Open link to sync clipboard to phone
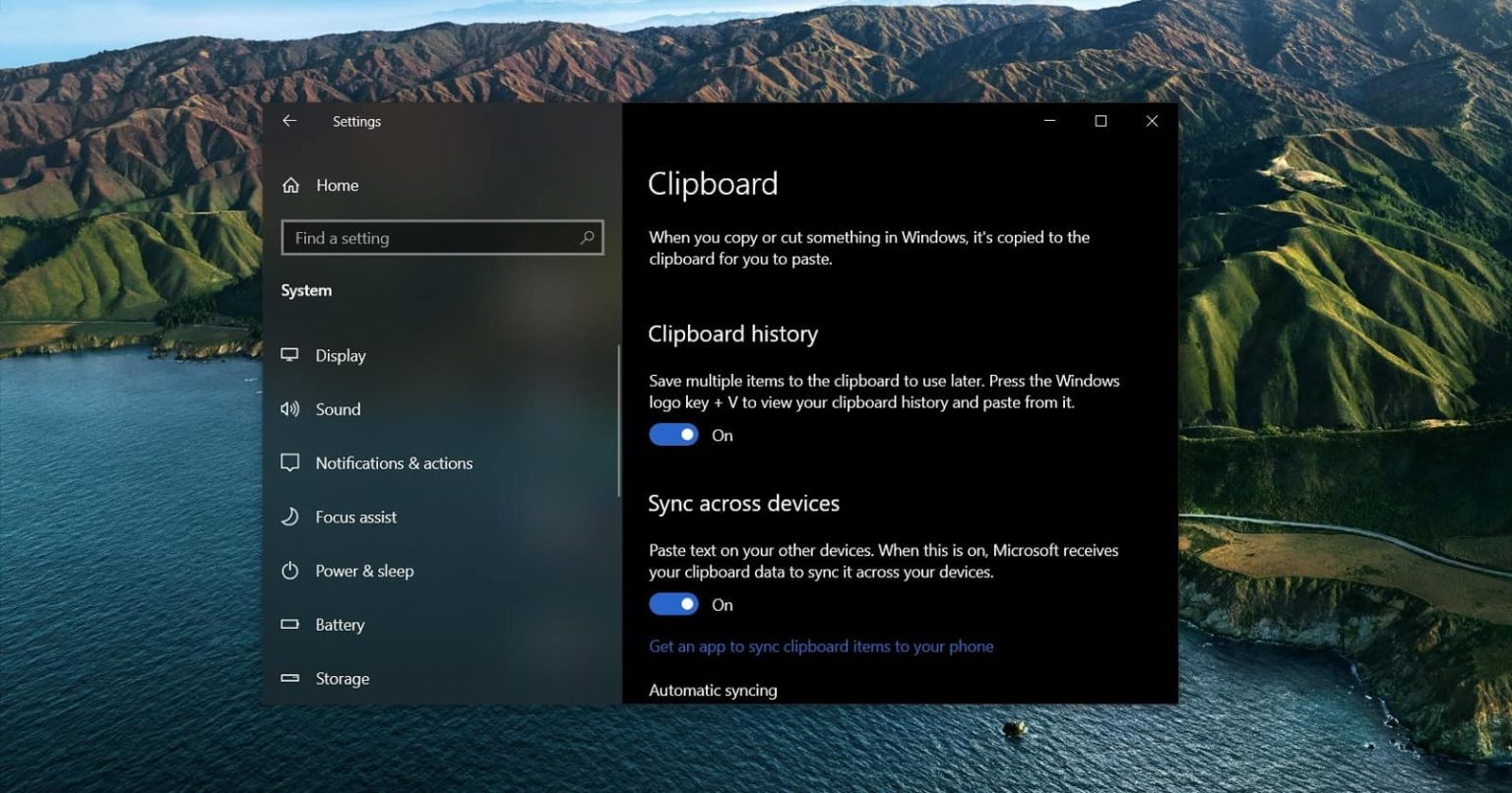 click(821, 646)
